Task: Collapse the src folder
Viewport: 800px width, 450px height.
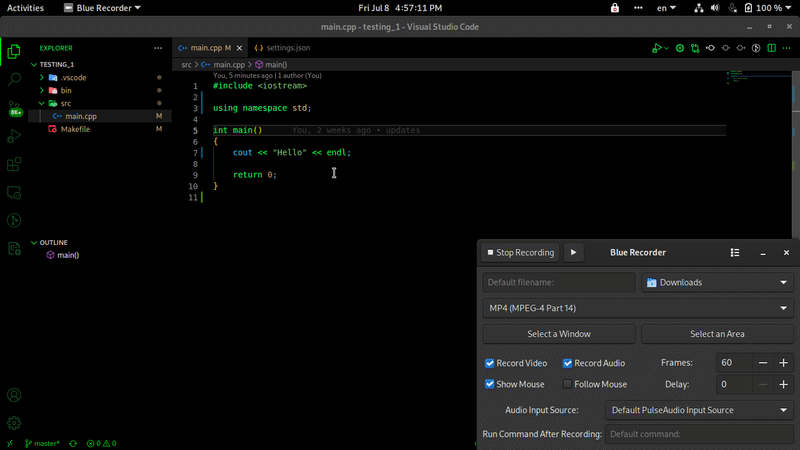Action: click(x=42, y=103)
